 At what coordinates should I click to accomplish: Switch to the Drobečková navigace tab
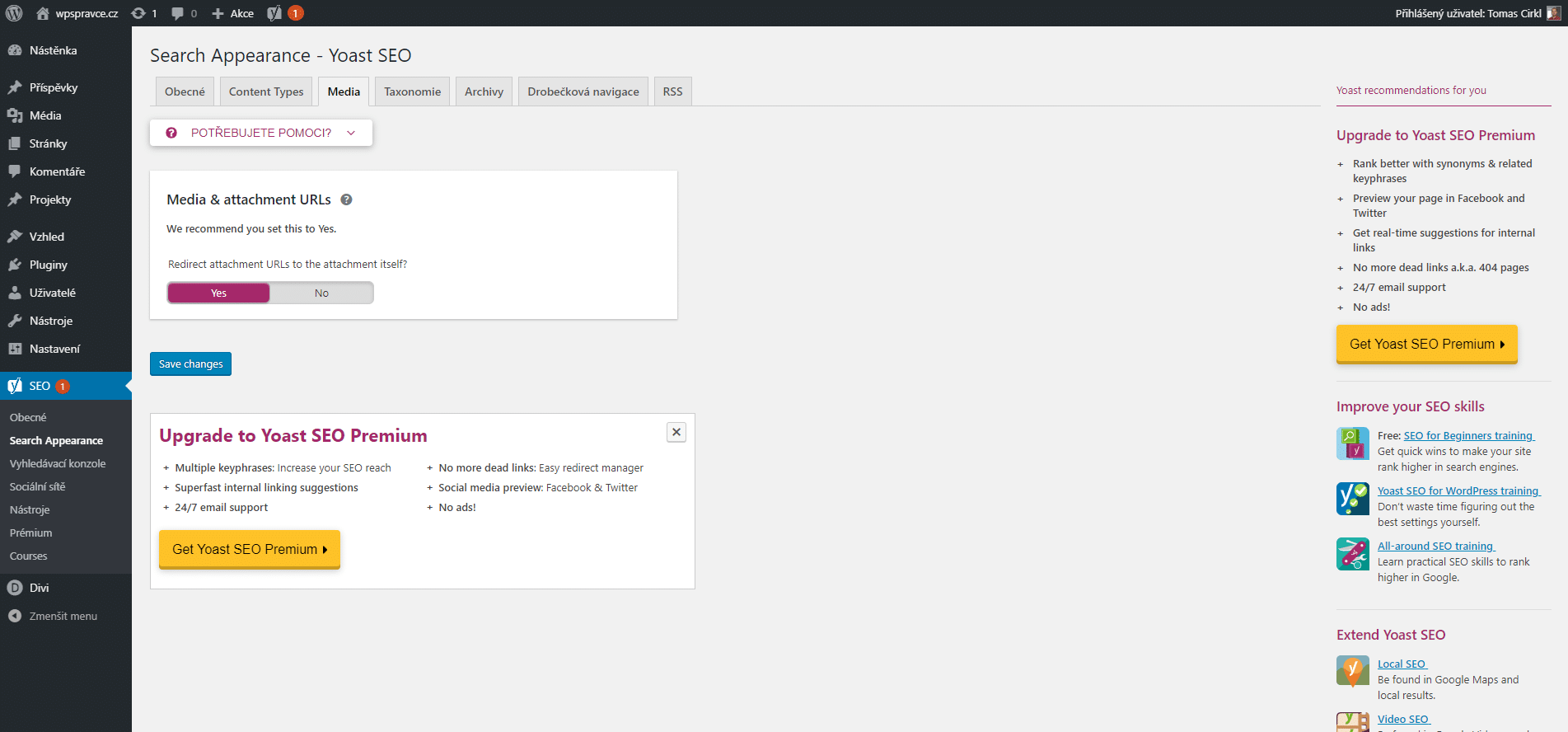(x=583, y=91)
